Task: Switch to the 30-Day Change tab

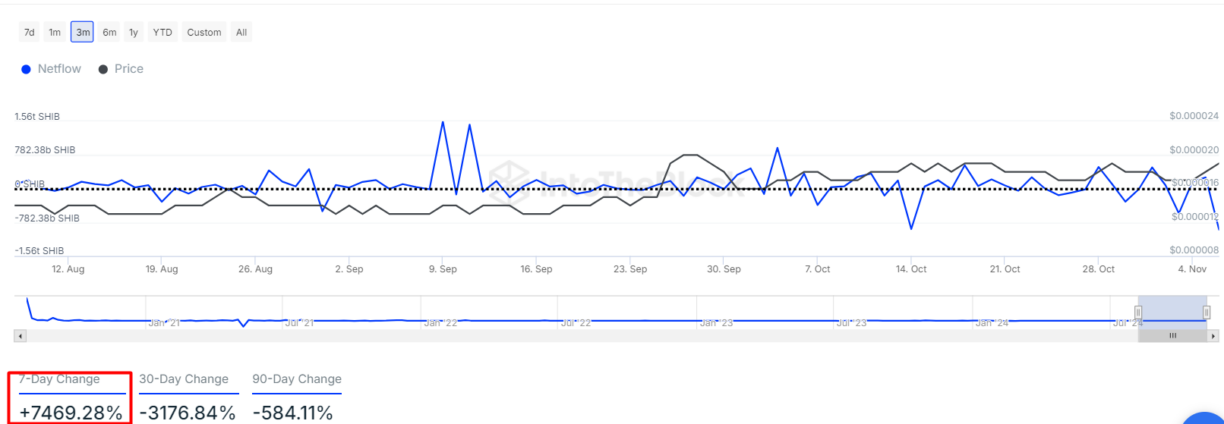Action: click(183, 379)
